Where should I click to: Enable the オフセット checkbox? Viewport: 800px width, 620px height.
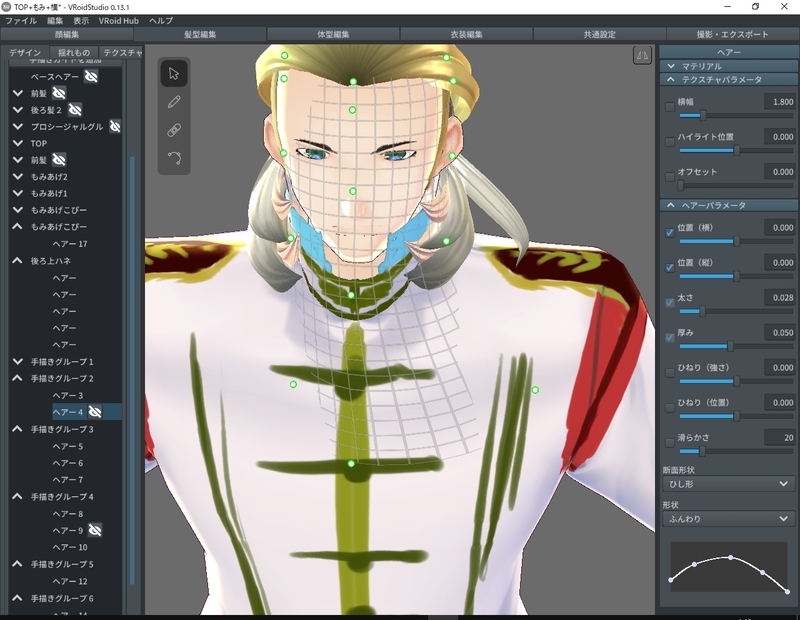(x=670, y=177)
